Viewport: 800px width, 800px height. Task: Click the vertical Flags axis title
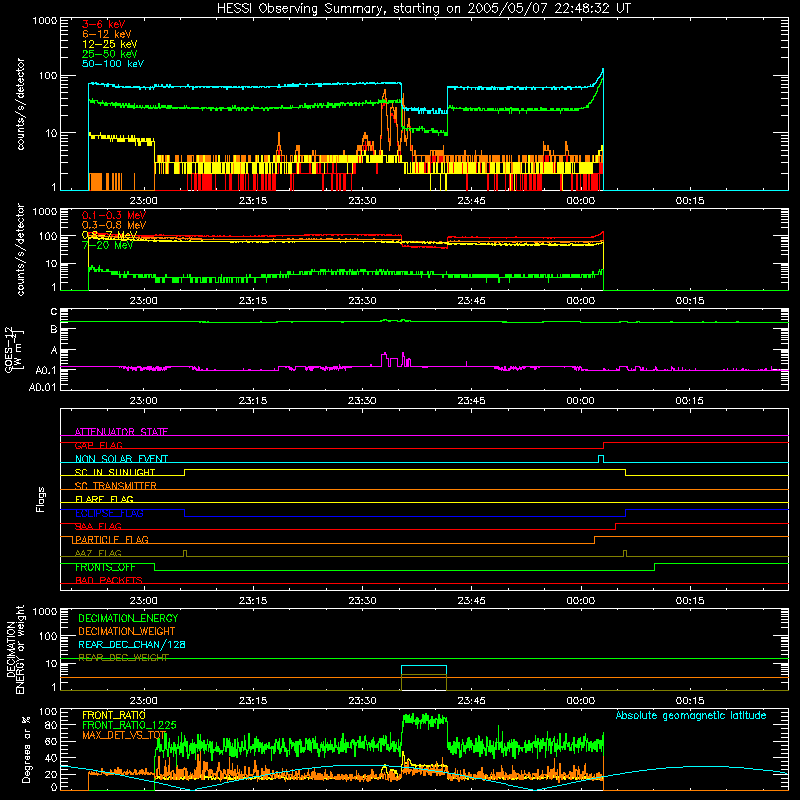[41, 499]
